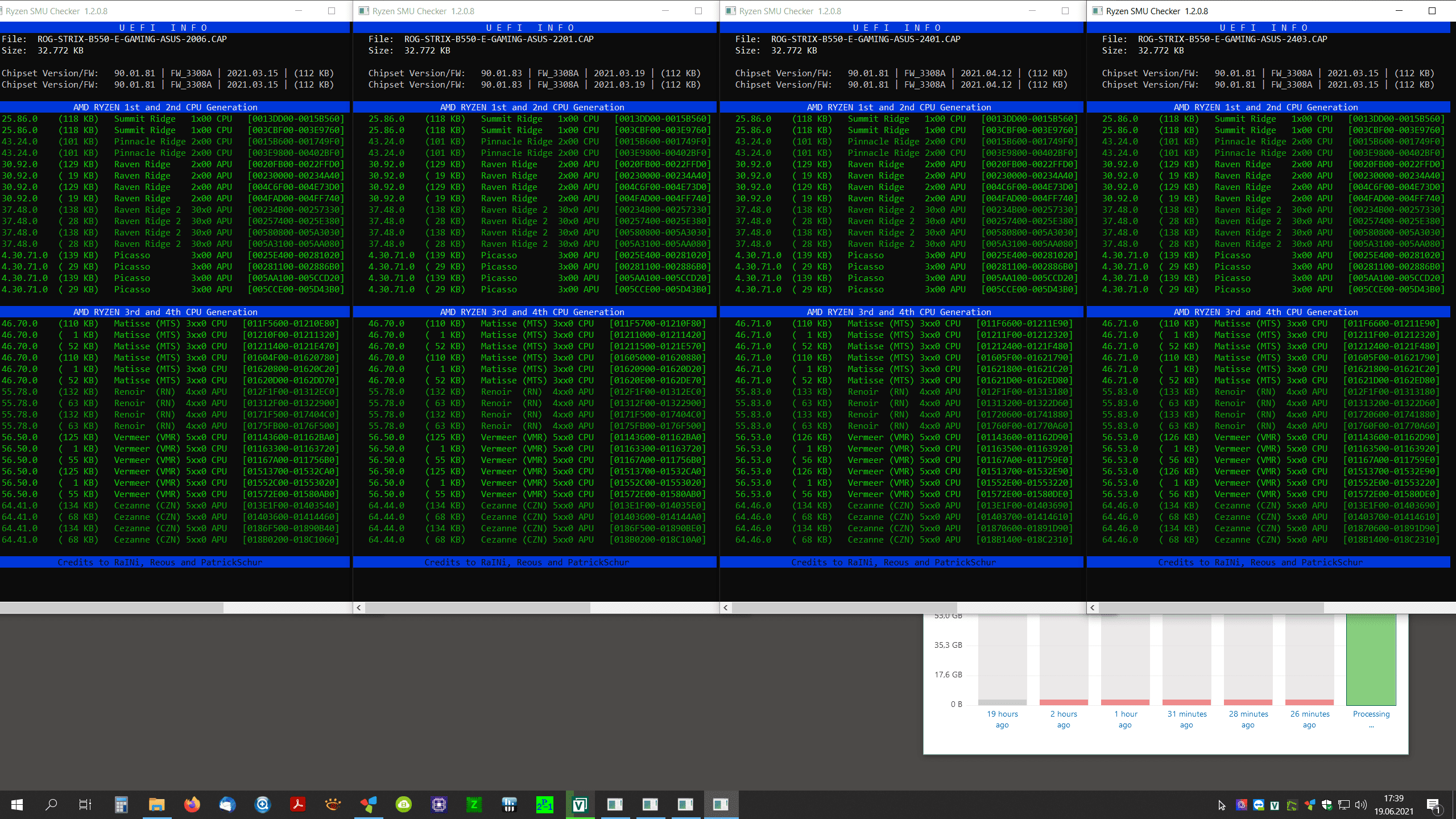This screenshot has width=1456, height=819.
Task: Click the 'Processing ...' chart label
Action: [x=1371, y=718]
